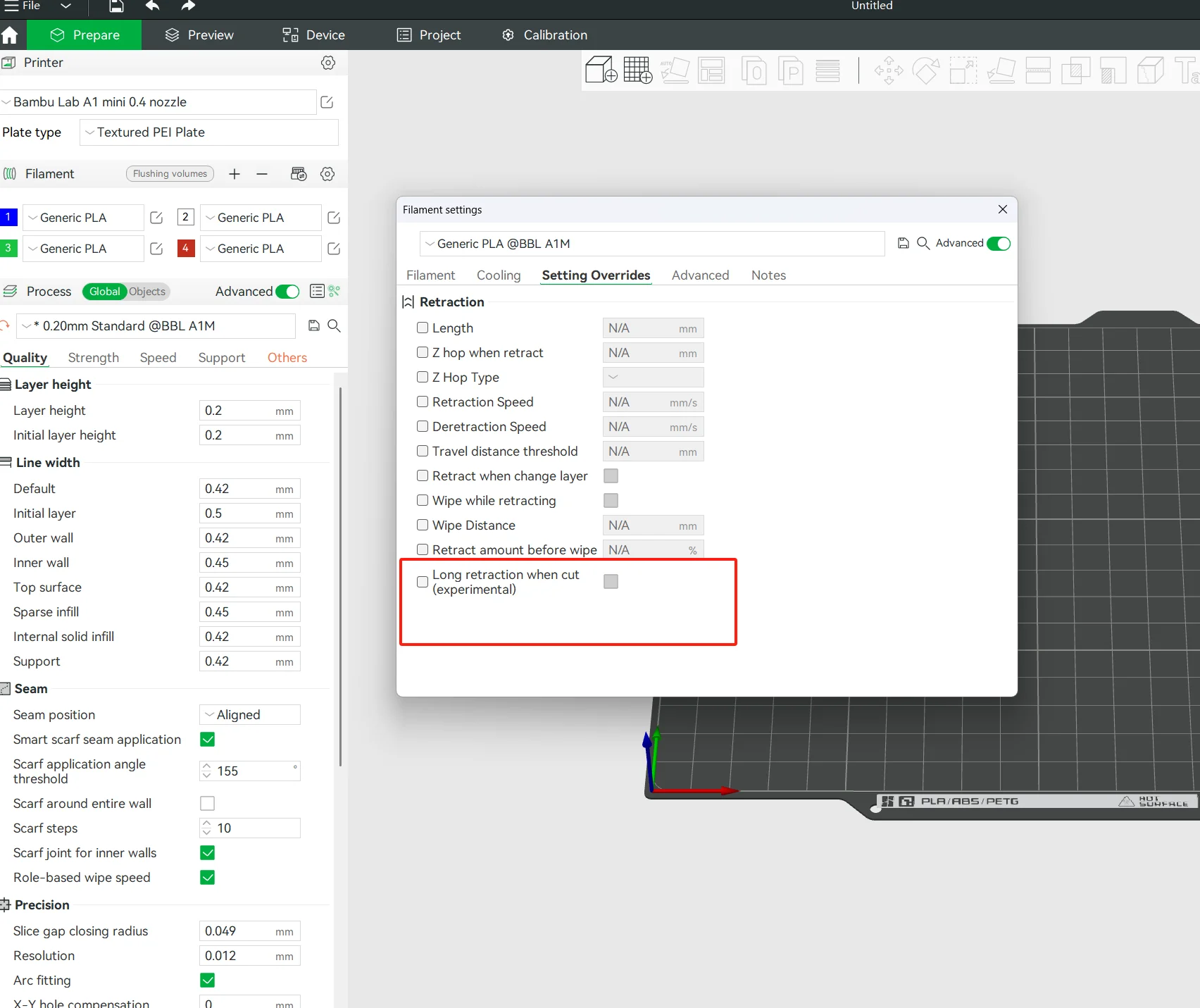Viewport: 1200px width, 1008px height.
Task: Switch process scope to Objects
Action: click(x=147, y=292)
